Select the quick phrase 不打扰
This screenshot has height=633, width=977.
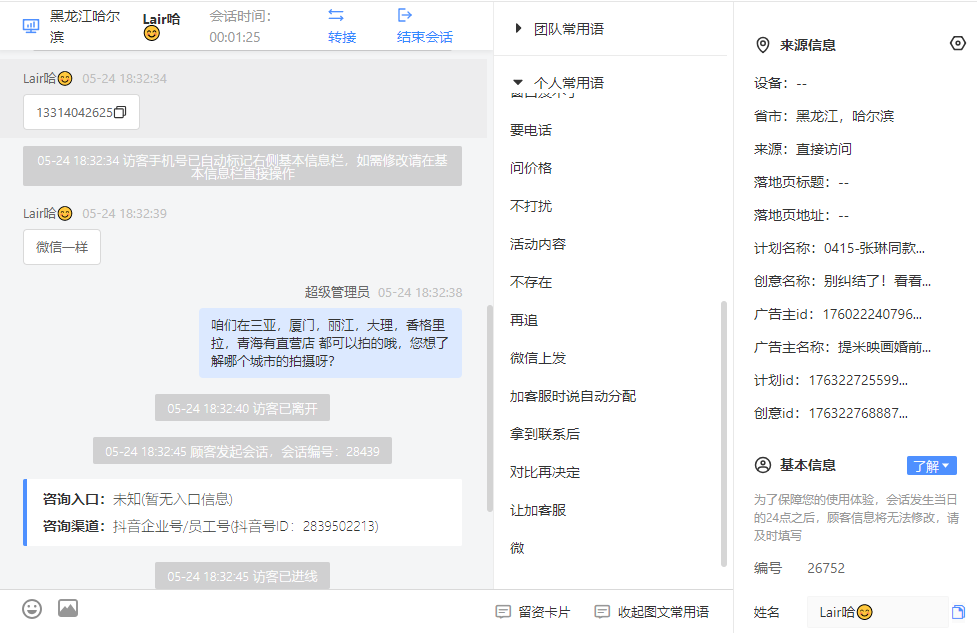coord(531,206)
